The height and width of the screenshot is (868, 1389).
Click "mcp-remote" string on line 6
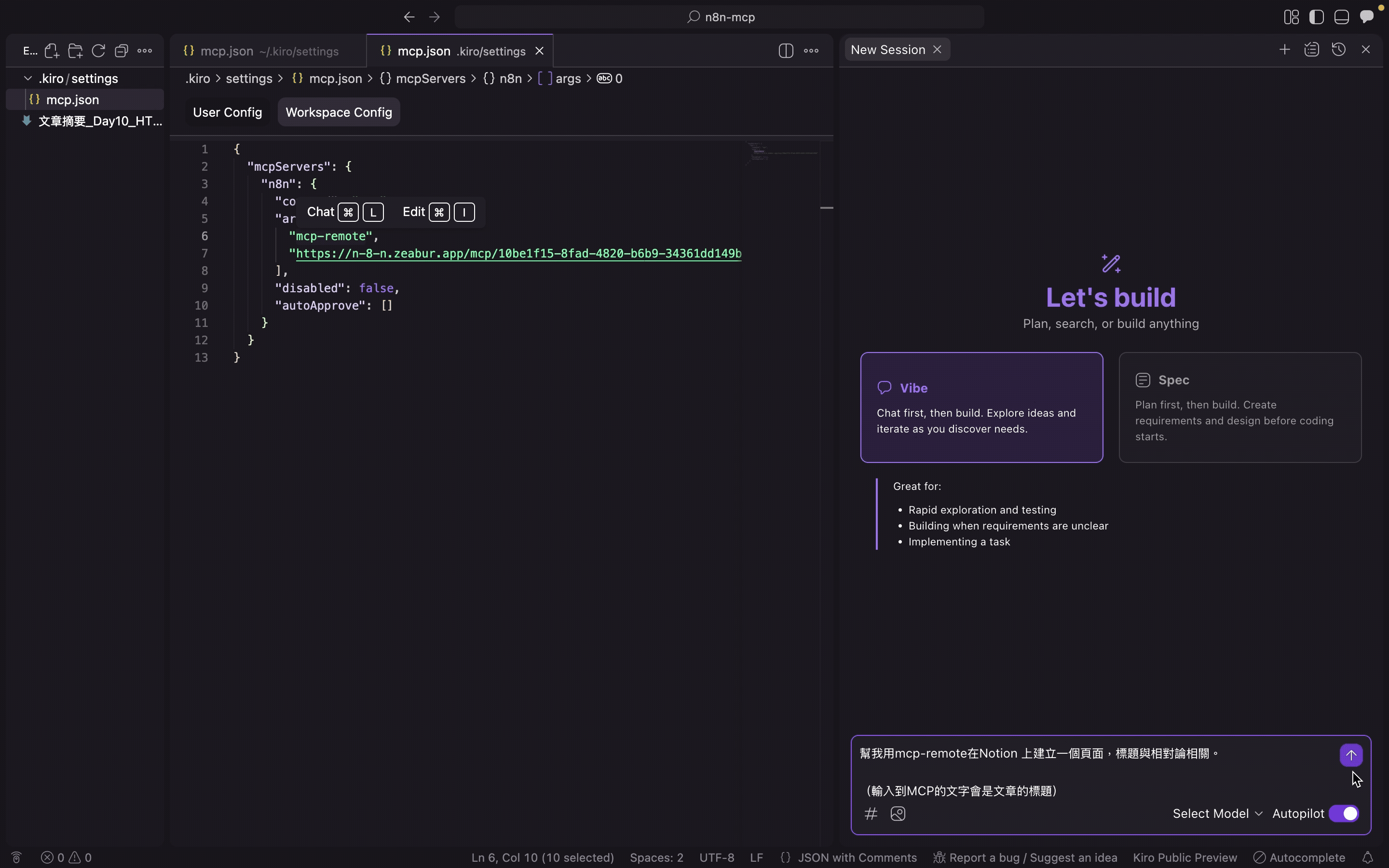coord(330,236)
